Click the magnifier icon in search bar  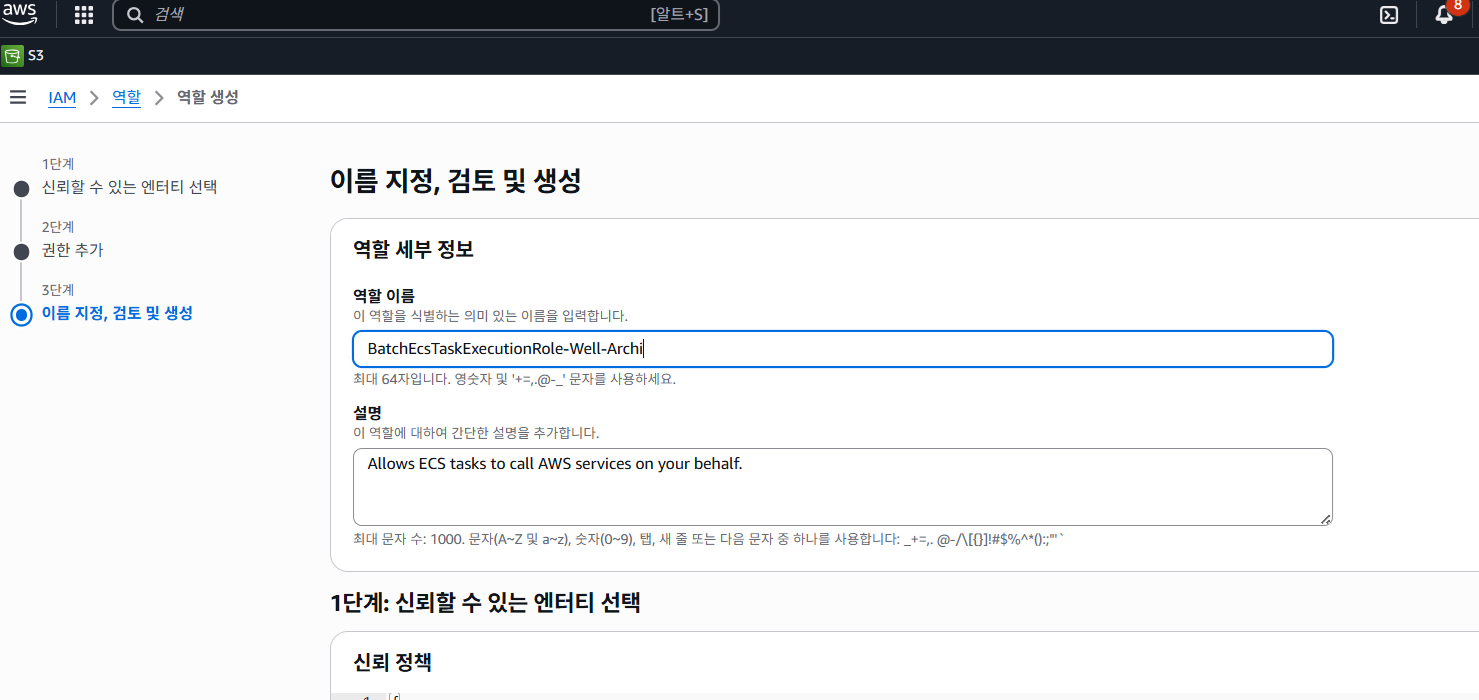coord(135,15)
